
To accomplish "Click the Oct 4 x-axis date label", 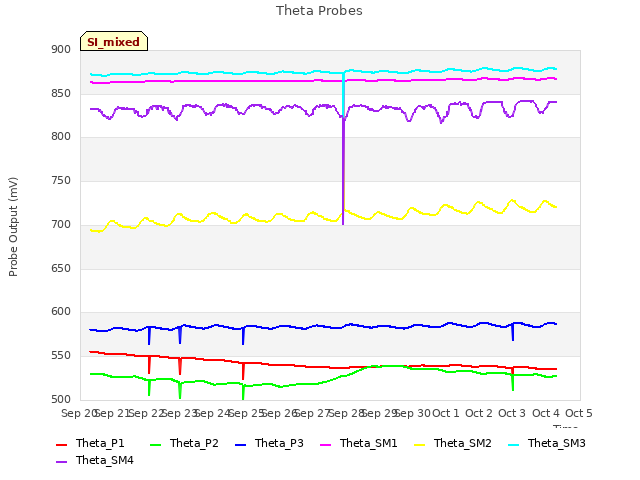I will [x=546, y=413].
